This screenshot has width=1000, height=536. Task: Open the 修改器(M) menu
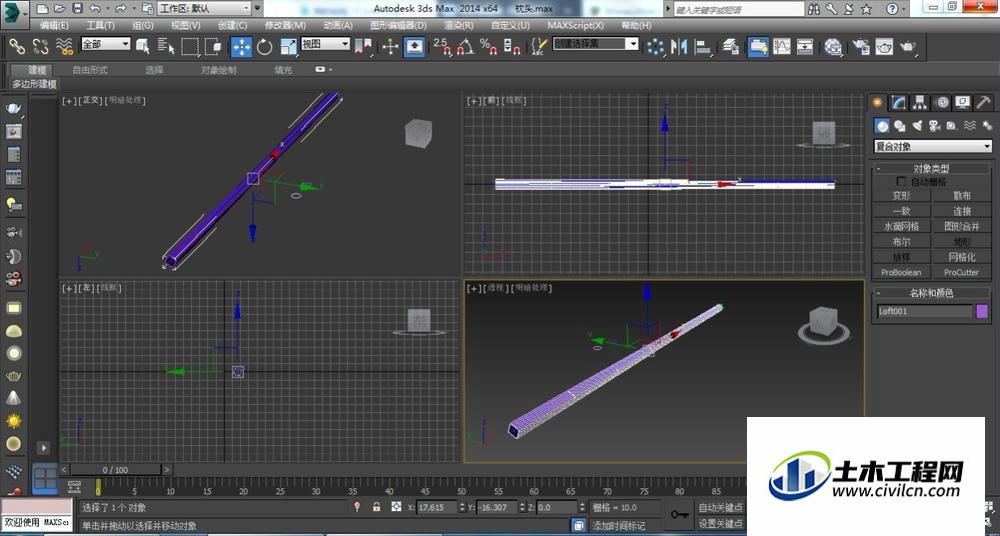[285, 26]
